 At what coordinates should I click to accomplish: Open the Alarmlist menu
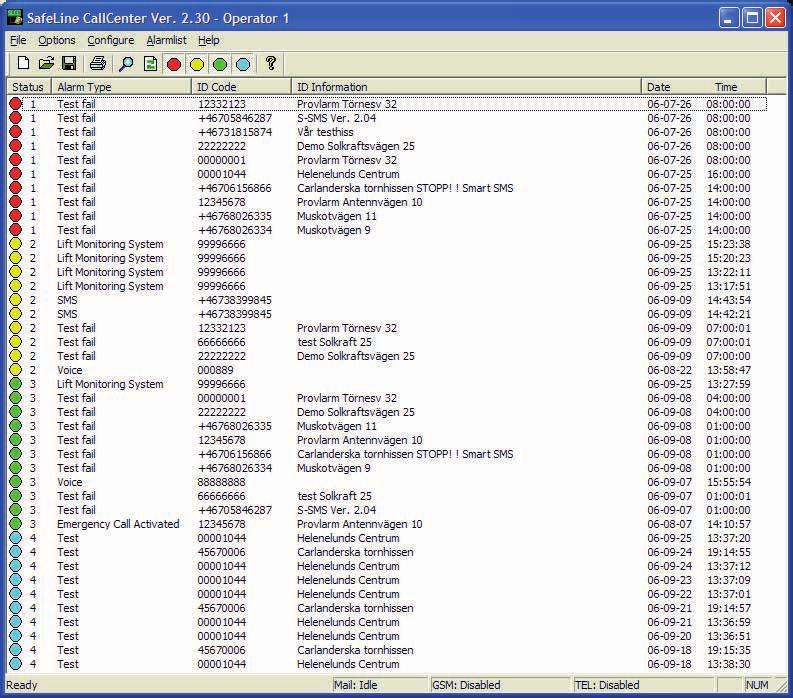point(166,40)
